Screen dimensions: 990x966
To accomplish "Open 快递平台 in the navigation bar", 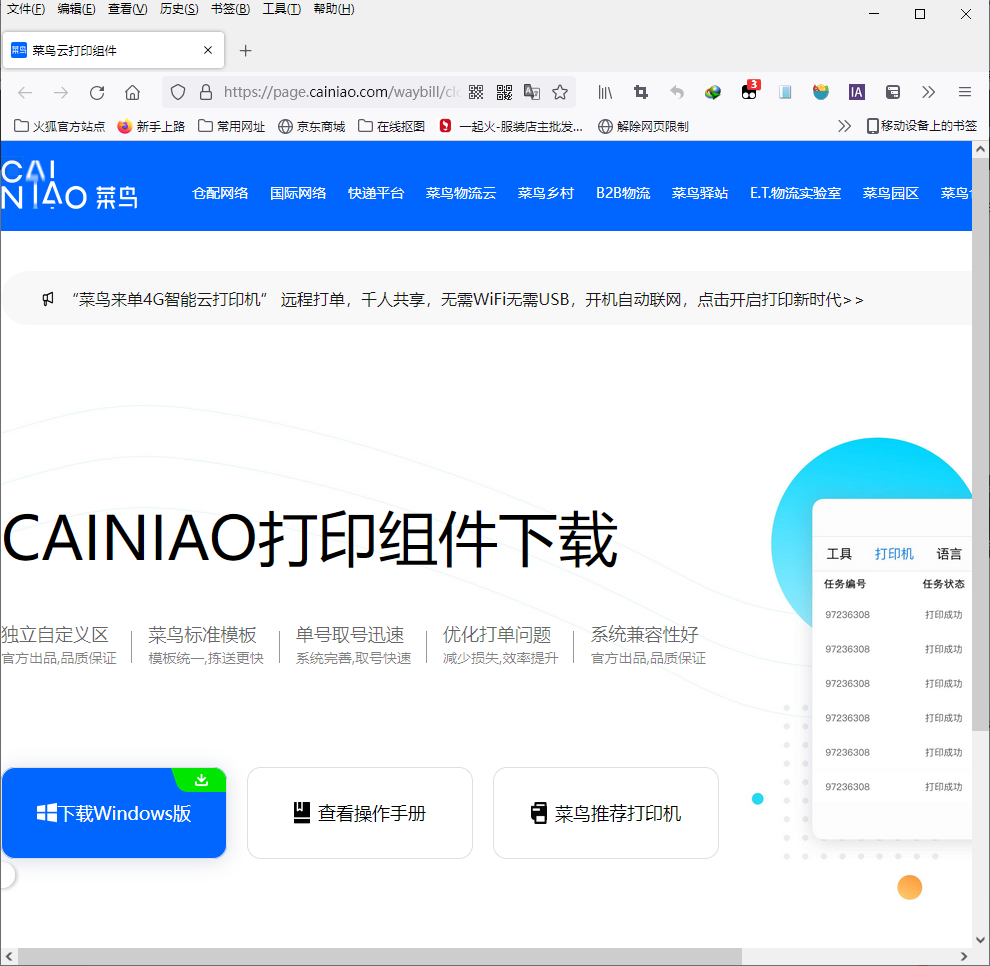I will click(x=376, y=193).
